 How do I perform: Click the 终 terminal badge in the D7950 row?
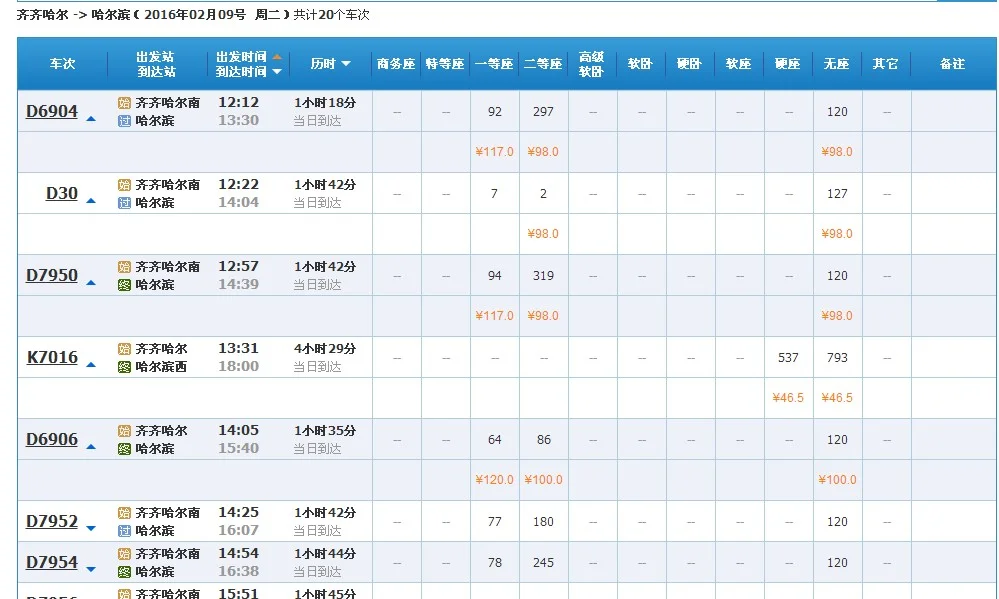tap(126, 283)
